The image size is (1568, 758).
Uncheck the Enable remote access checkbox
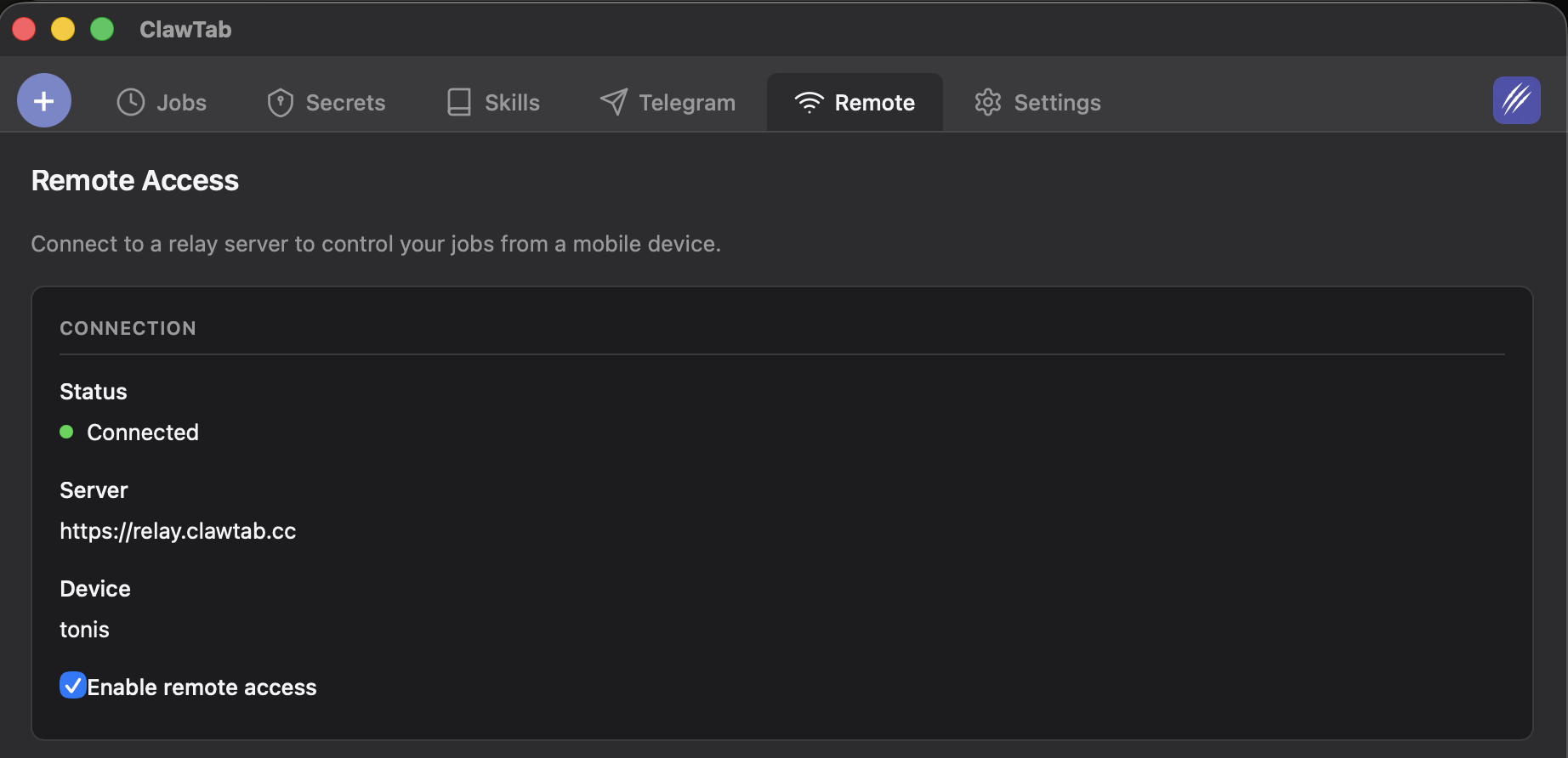pyautogui.click(x=73, y=685)
